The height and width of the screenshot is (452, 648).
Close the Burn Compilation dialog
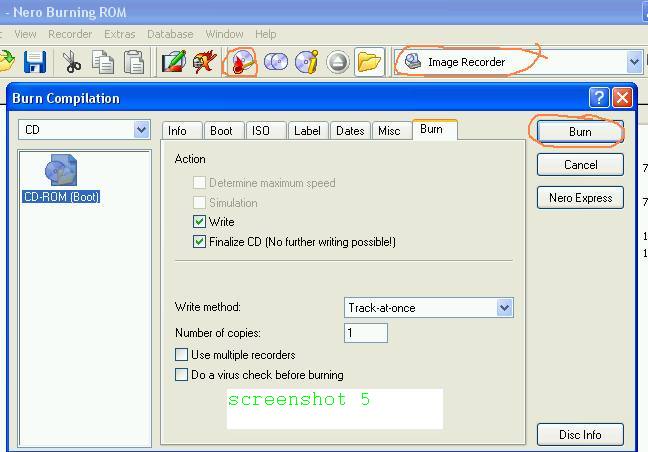click(x=622, y=98)
